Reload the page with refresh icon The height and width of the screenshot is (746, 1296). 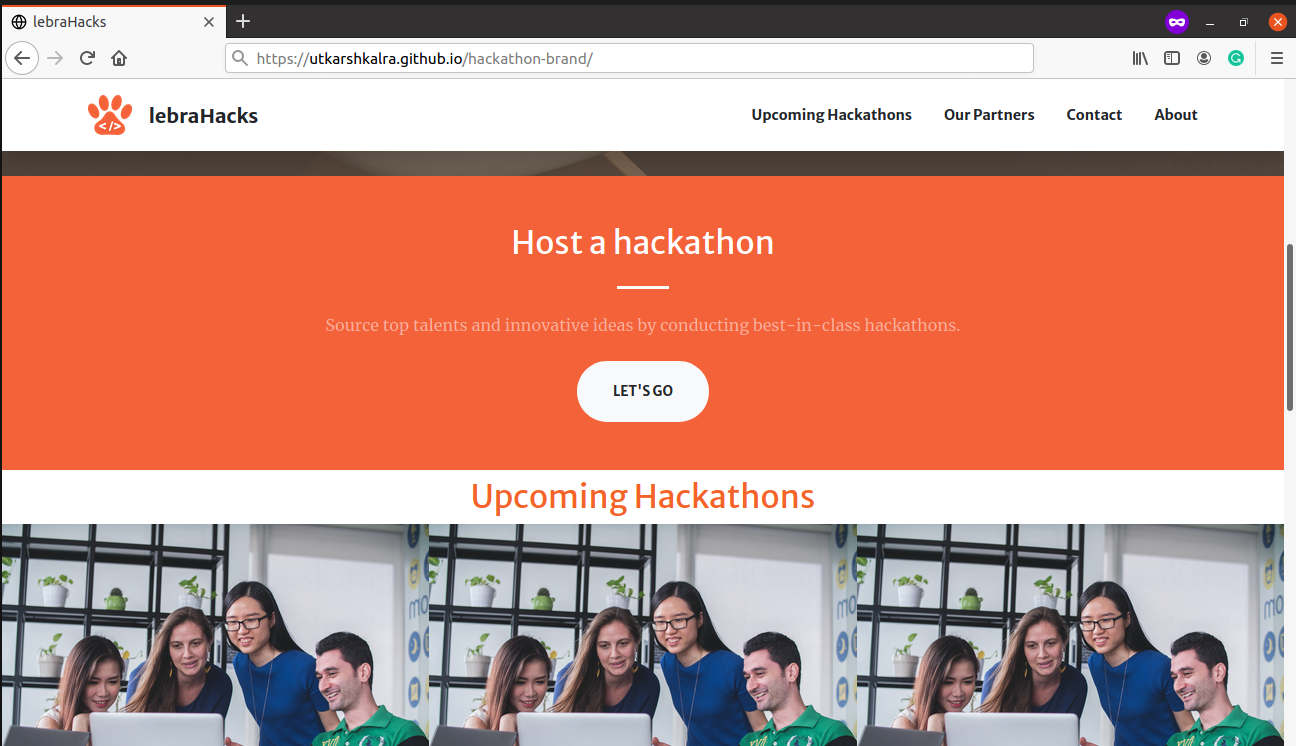point(87,58)
